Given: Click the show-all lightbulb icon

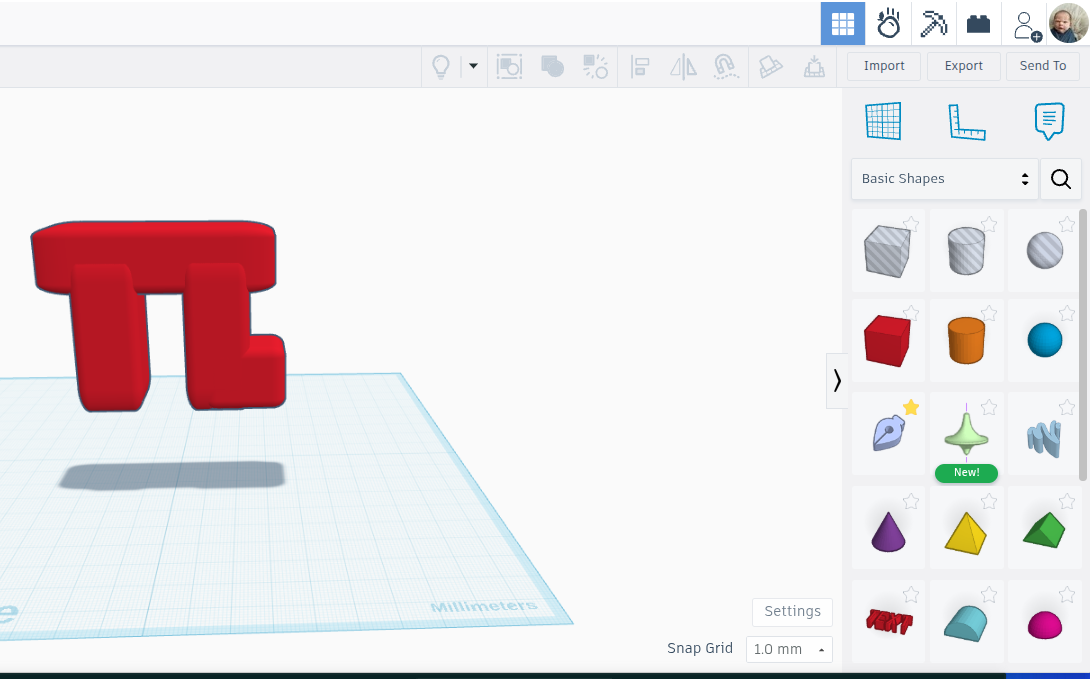Looking at the screenshot, I should (x=441, y=66).
